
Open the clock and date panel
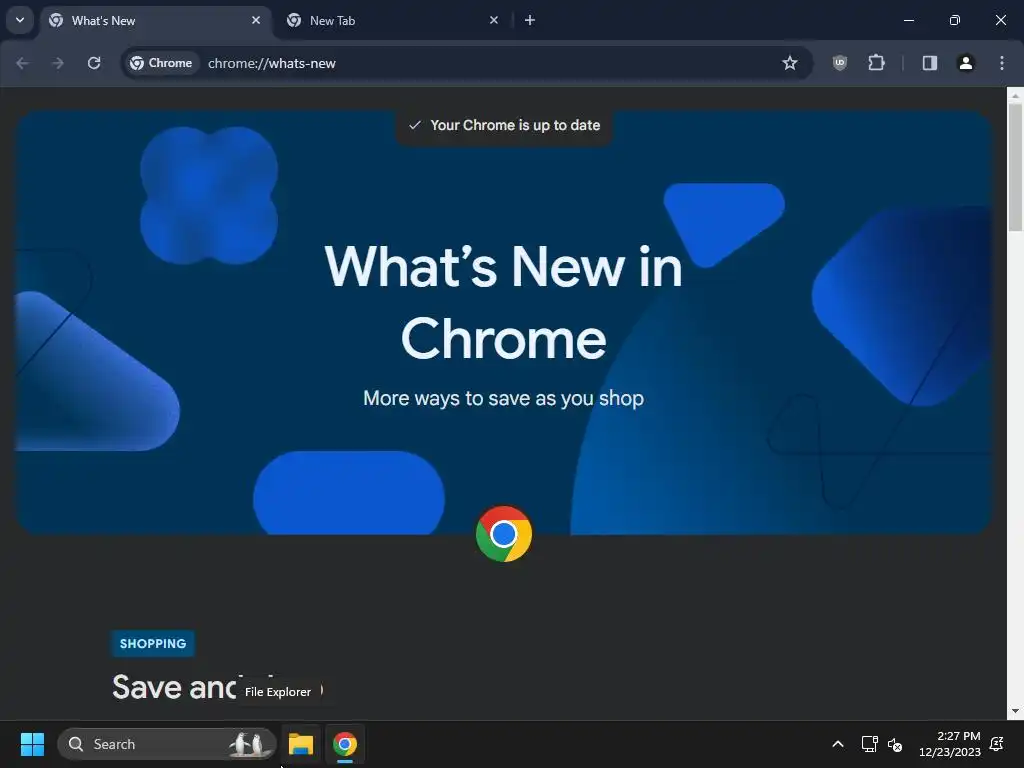click(x=950, y=744)
